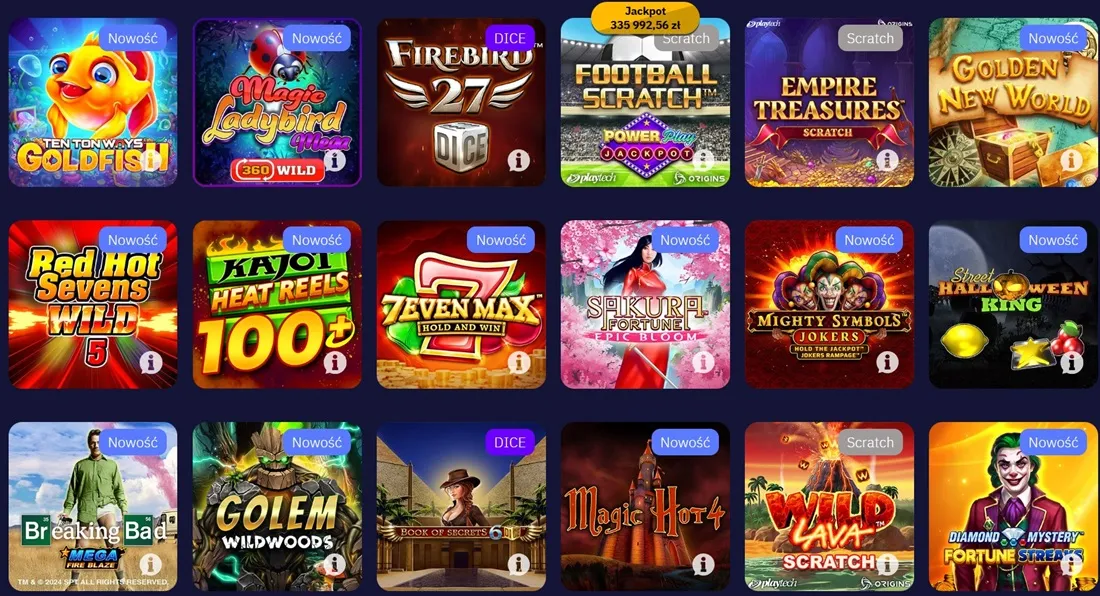Viewport: 1100px width, 596px height.
Task: Show info for Kajot Heat Reels 100
Action: click(335, 363)
